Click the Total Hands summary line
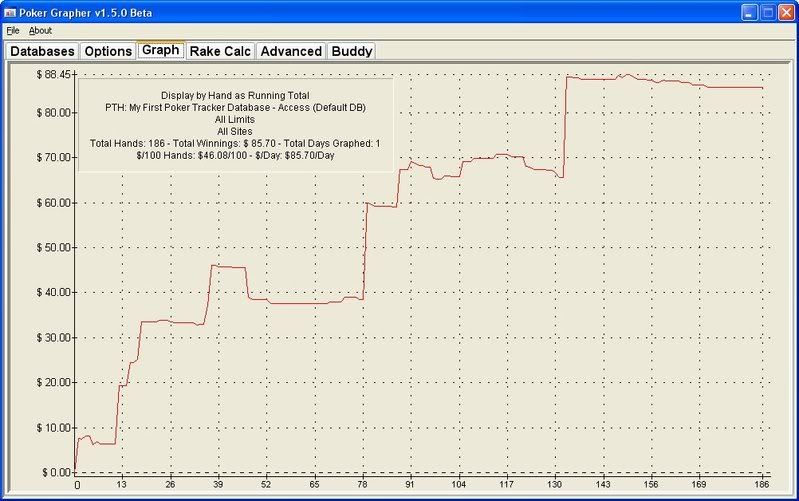799x501 pixels. coord(234,144)
